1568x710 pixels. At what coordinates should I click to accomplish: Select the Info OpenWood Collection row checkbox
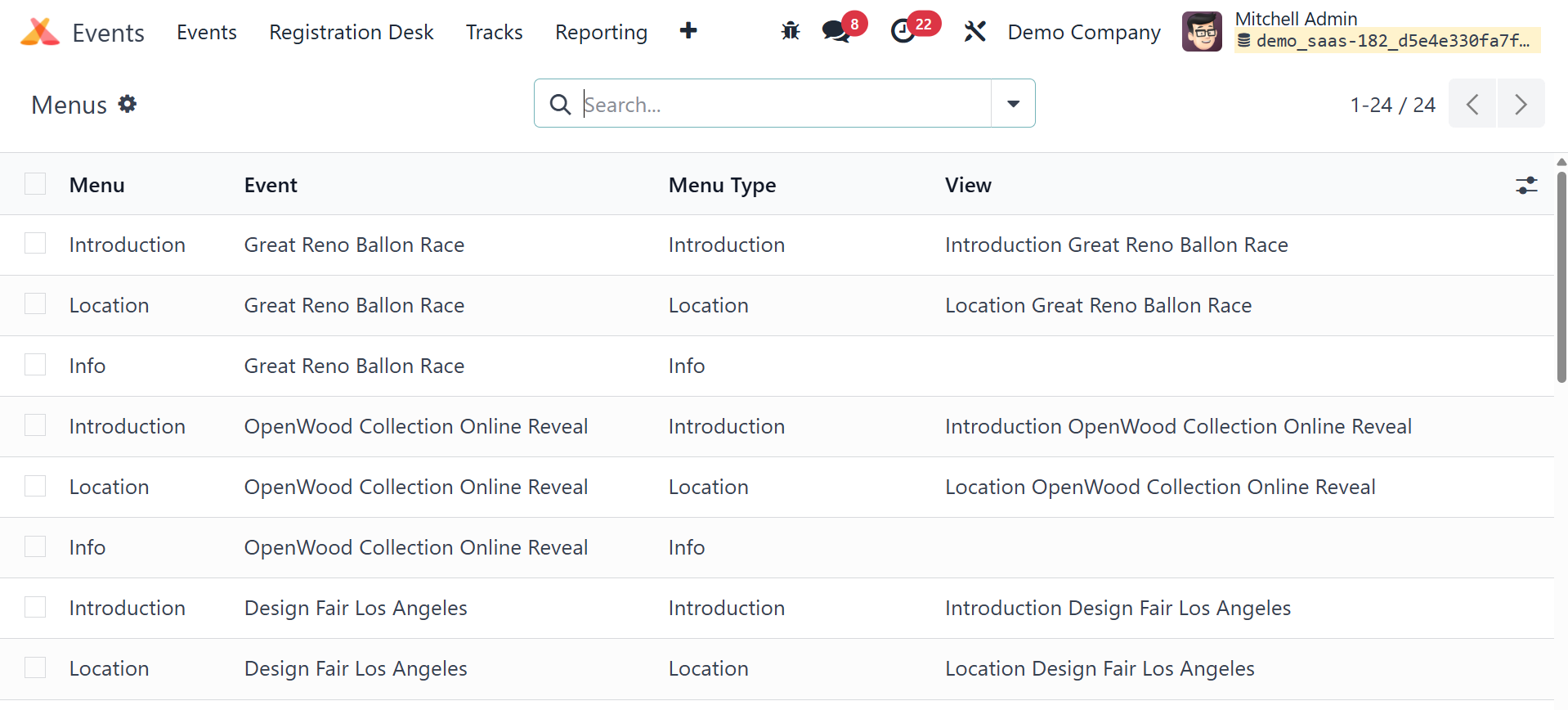pos(35,546)
